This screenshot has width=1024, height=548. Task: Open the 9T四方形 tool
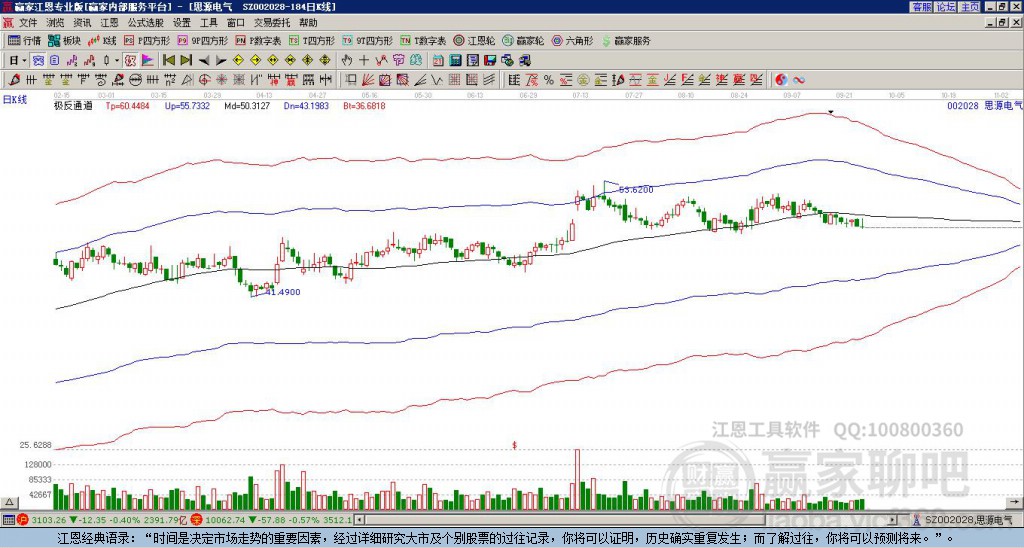coord(368,40)
